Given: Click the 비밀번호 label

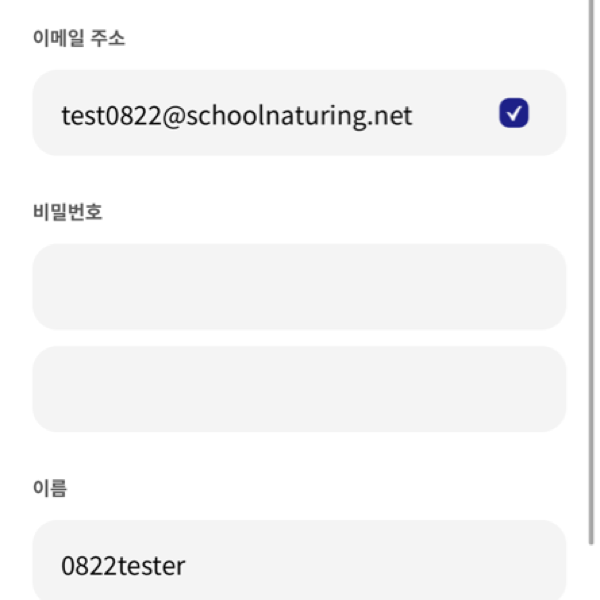Looking at the screenshot, I should click(68, 212).
